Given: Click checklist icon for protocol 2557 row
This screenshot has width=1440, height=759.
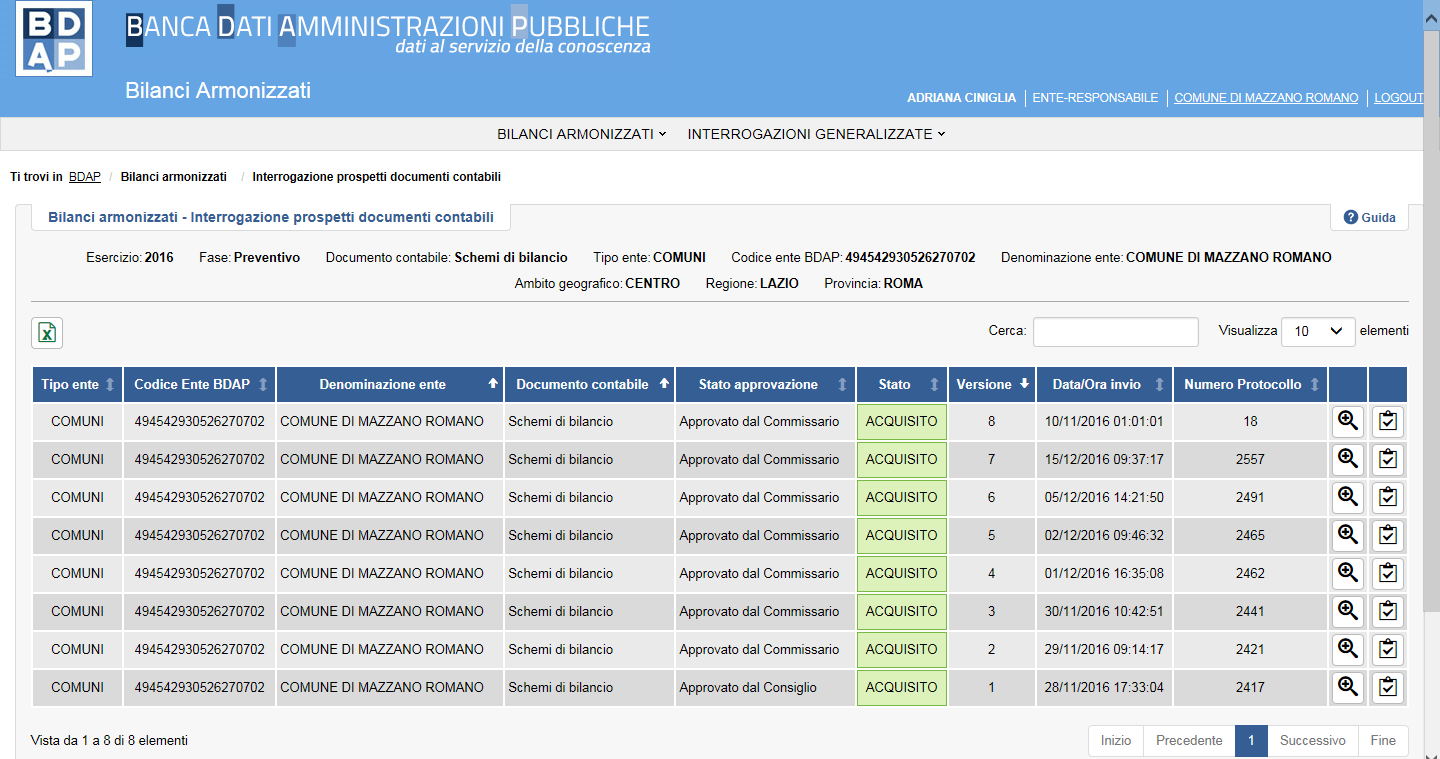Looking at the screenshot, I should pos(1388,460).
